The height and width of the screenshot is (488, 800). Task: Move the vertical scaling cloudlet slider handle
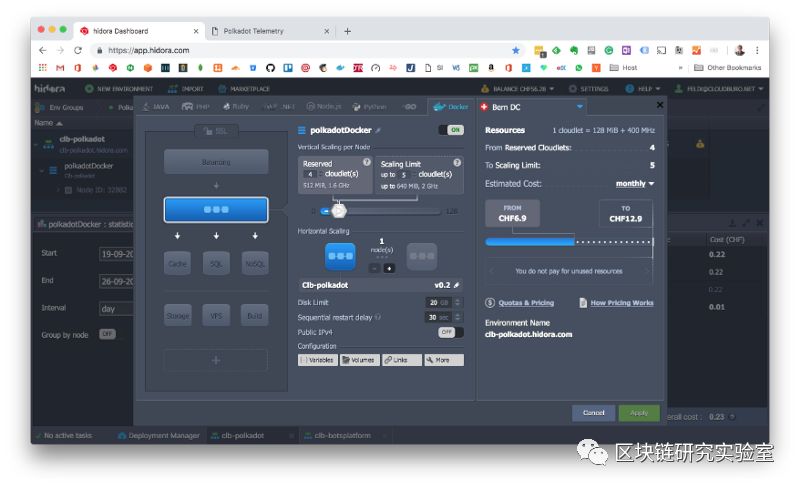(338, 210)
